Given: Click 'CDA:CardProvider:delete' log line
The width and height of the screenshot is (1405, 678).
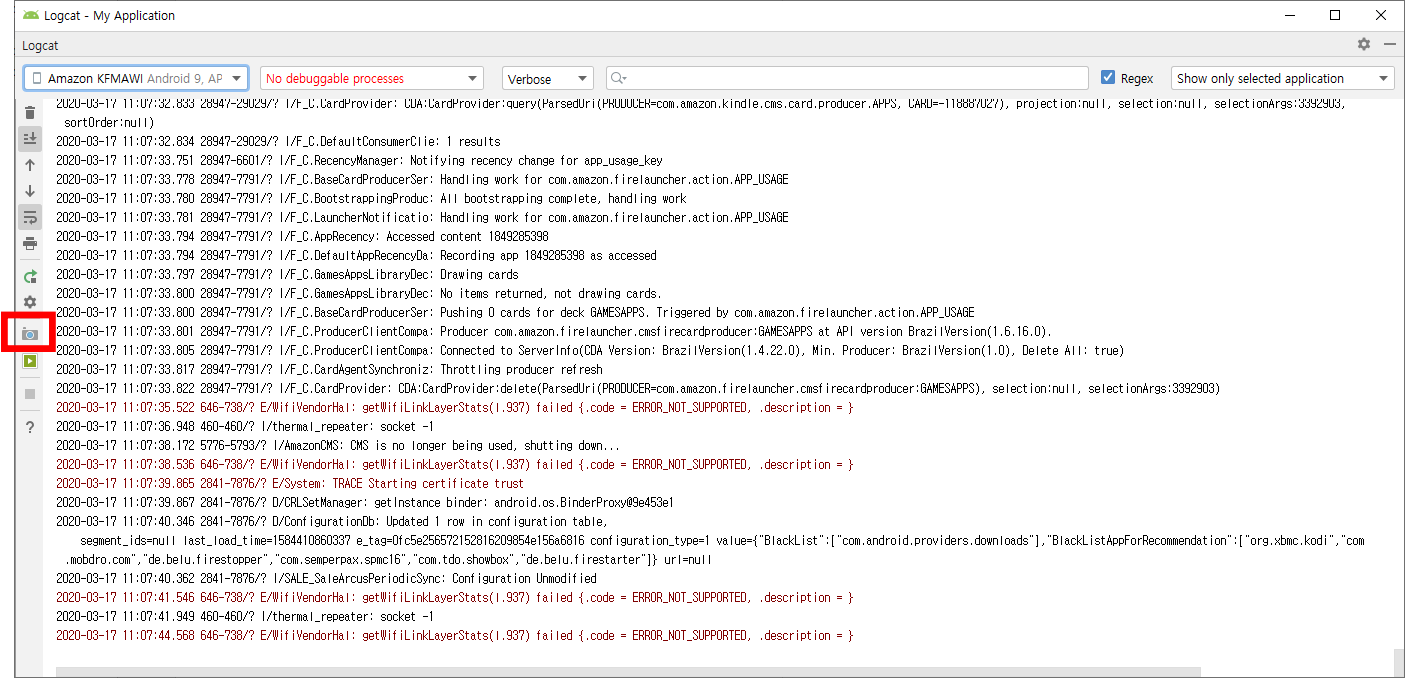Looking at the screenshot, I should (638, 388).
